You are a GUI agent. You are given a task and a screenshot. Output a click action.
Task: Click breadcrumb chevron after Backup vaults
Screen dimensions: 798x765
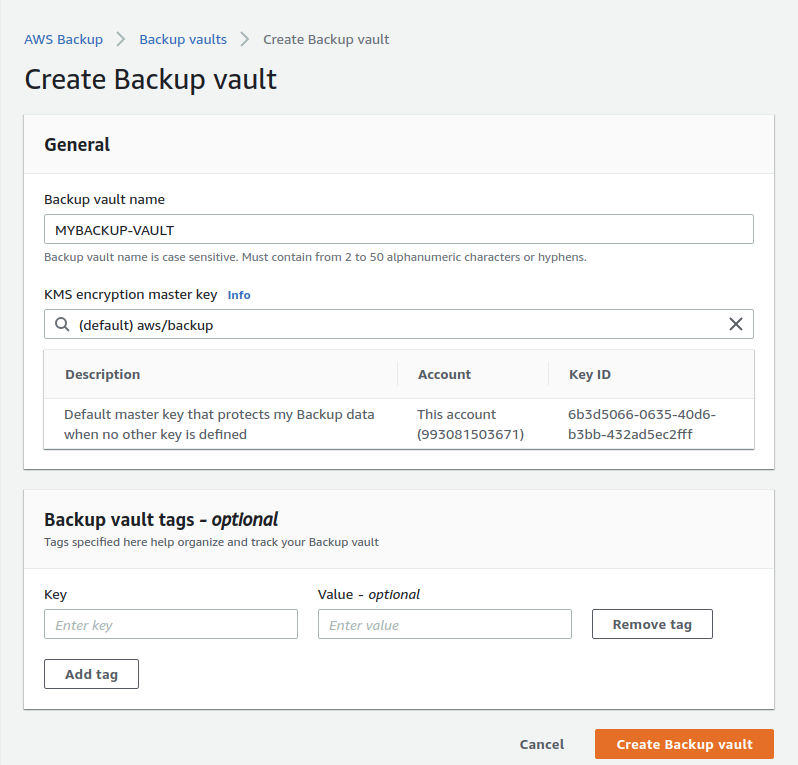[245, 40]
